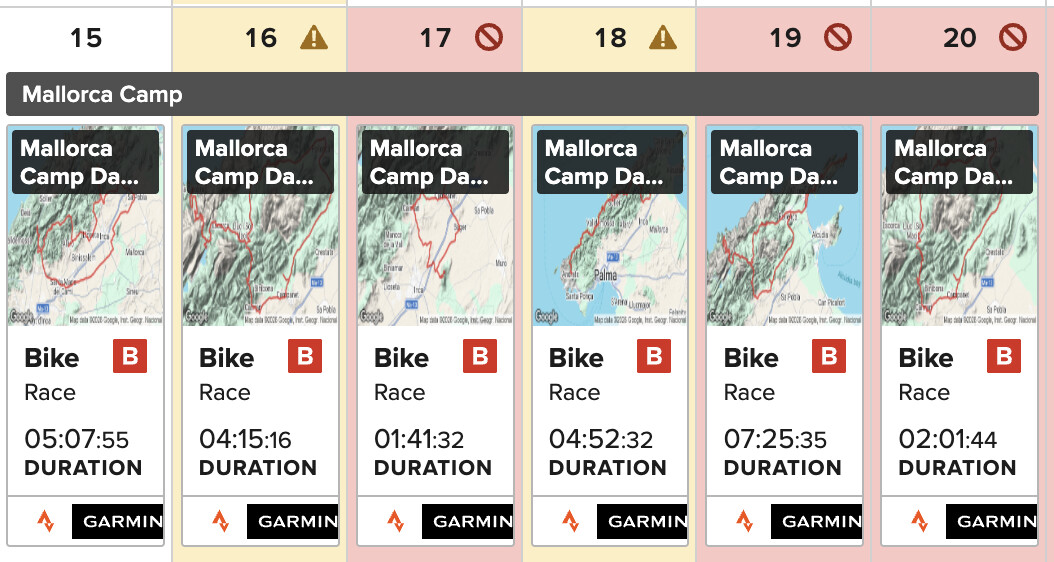Image resolution: width=1054 pixels, height=562 pixels.
Task: Select the Bike Race label on day 19
Action: [751, 374]
